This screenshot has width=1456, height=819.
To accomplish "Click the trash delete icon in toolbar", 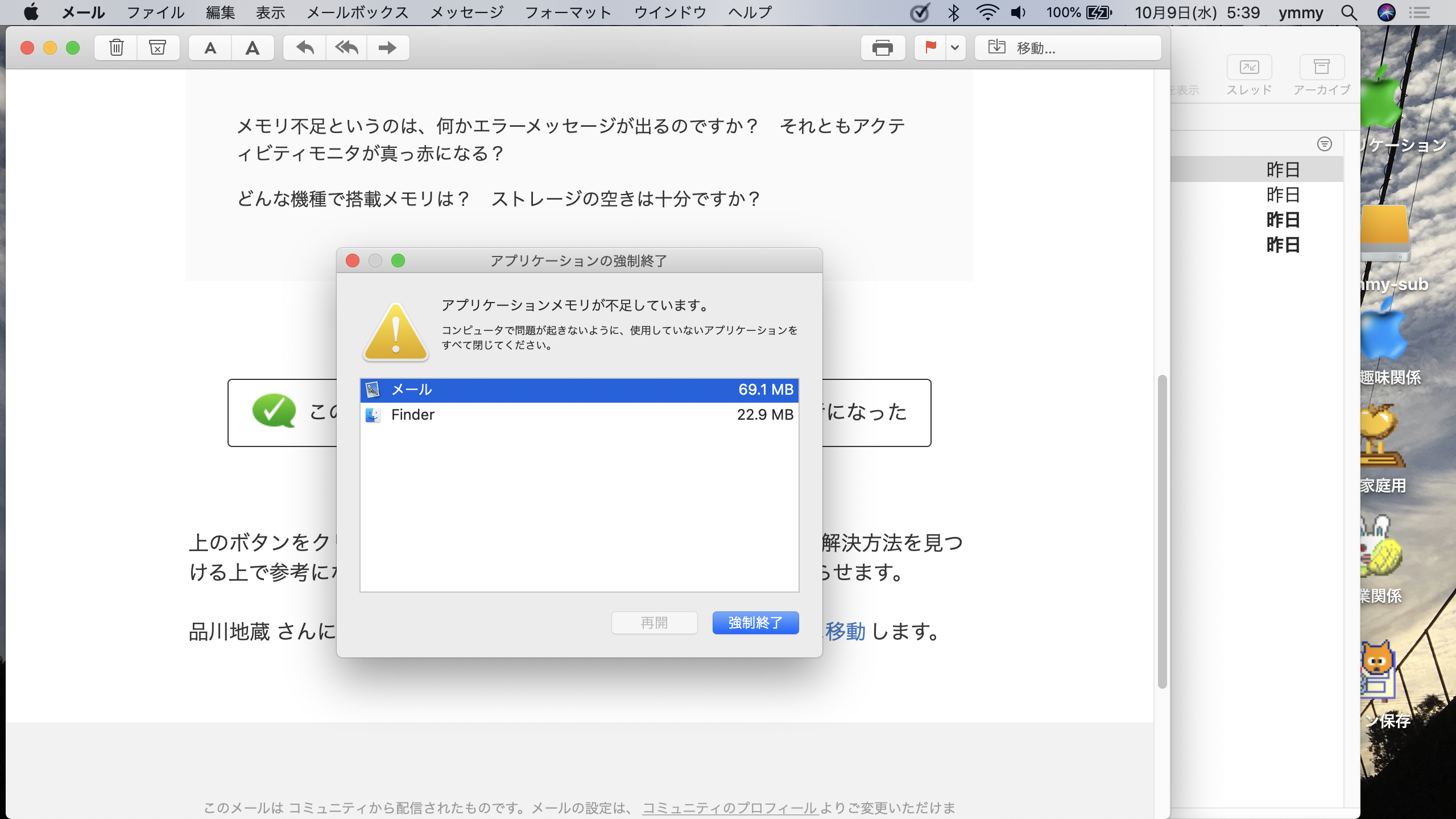I will click(x=116, y=48).
